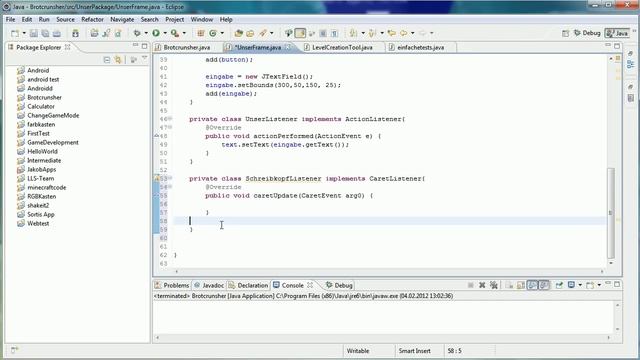Open dropdown next to Debug button

coord(146,33)
